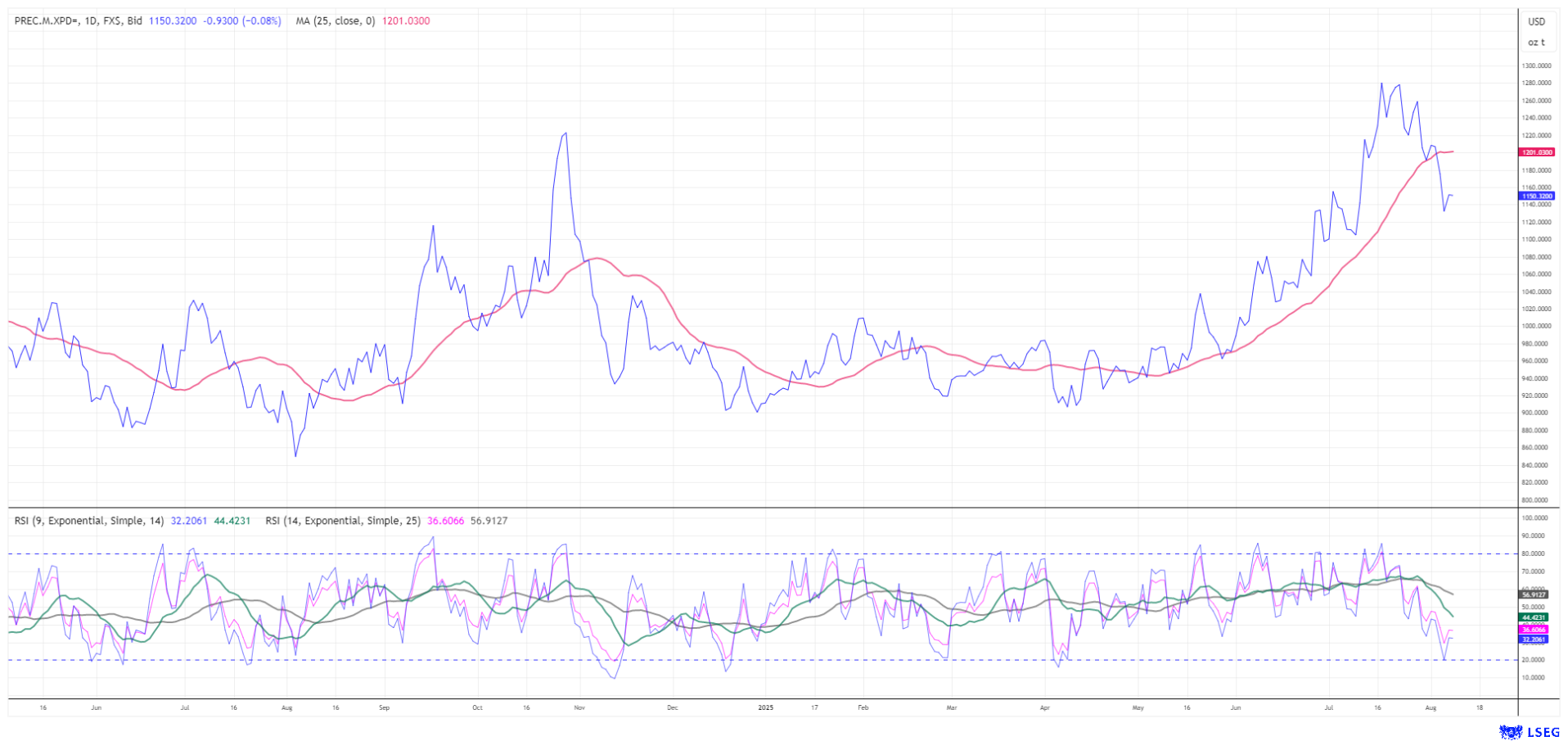This screenshot has width=1568, height=741.
Task: Click the red 1201.0300 MA price tag
Action: 1536,152
